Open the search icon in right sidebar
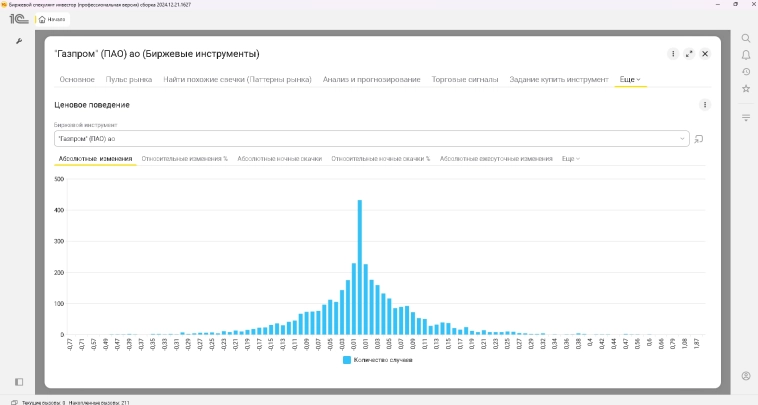758x405 pixels. [x=746, y=38]
